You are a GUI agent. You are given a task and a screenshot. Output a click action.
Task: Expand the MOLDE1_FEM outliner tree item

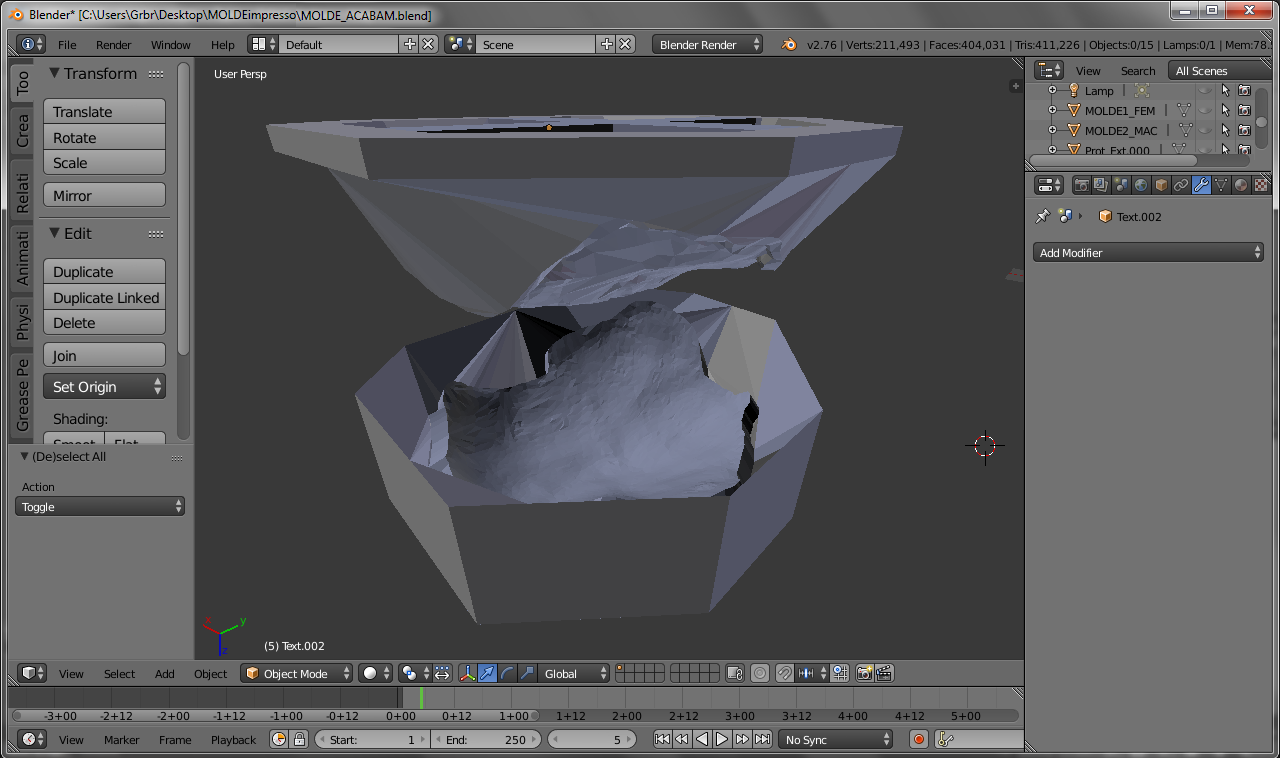click(1052, 110)
